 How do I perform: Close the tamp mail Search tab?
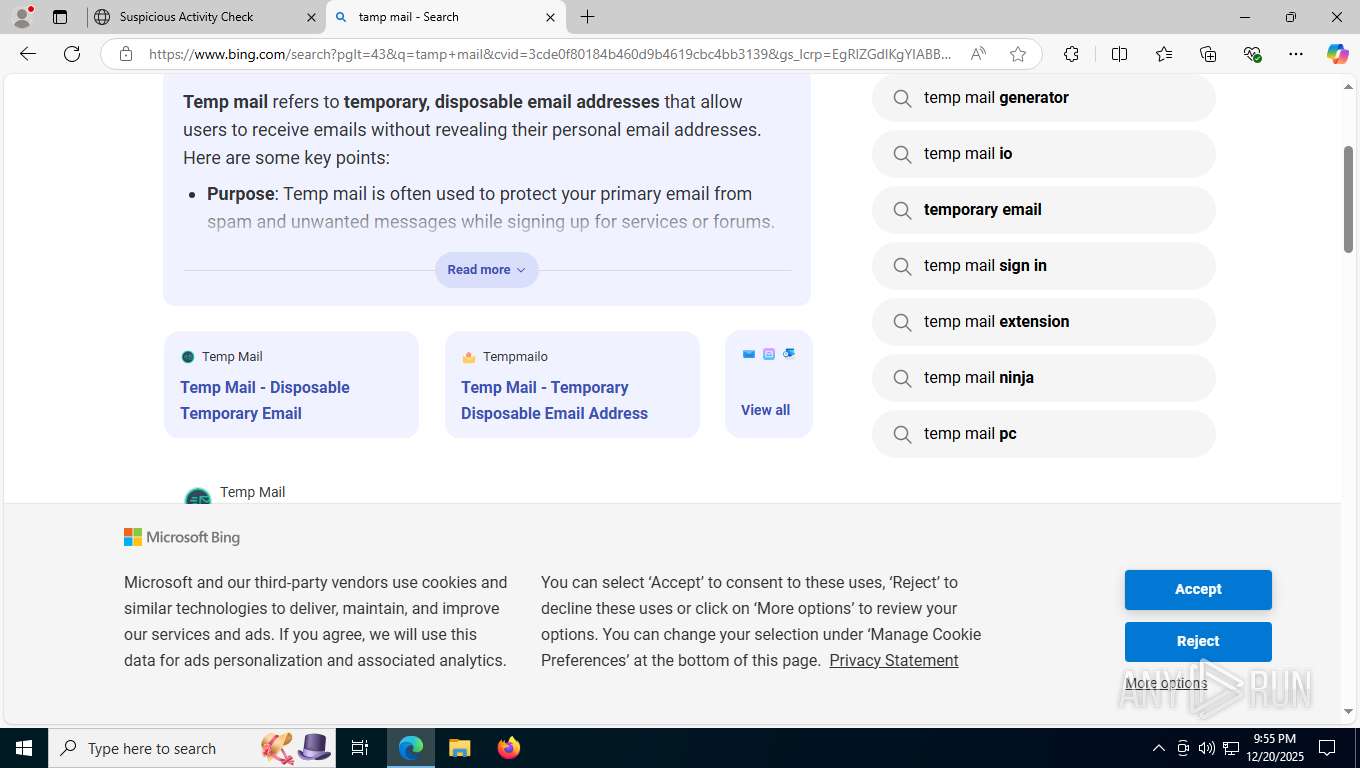[x=550, y=17]
